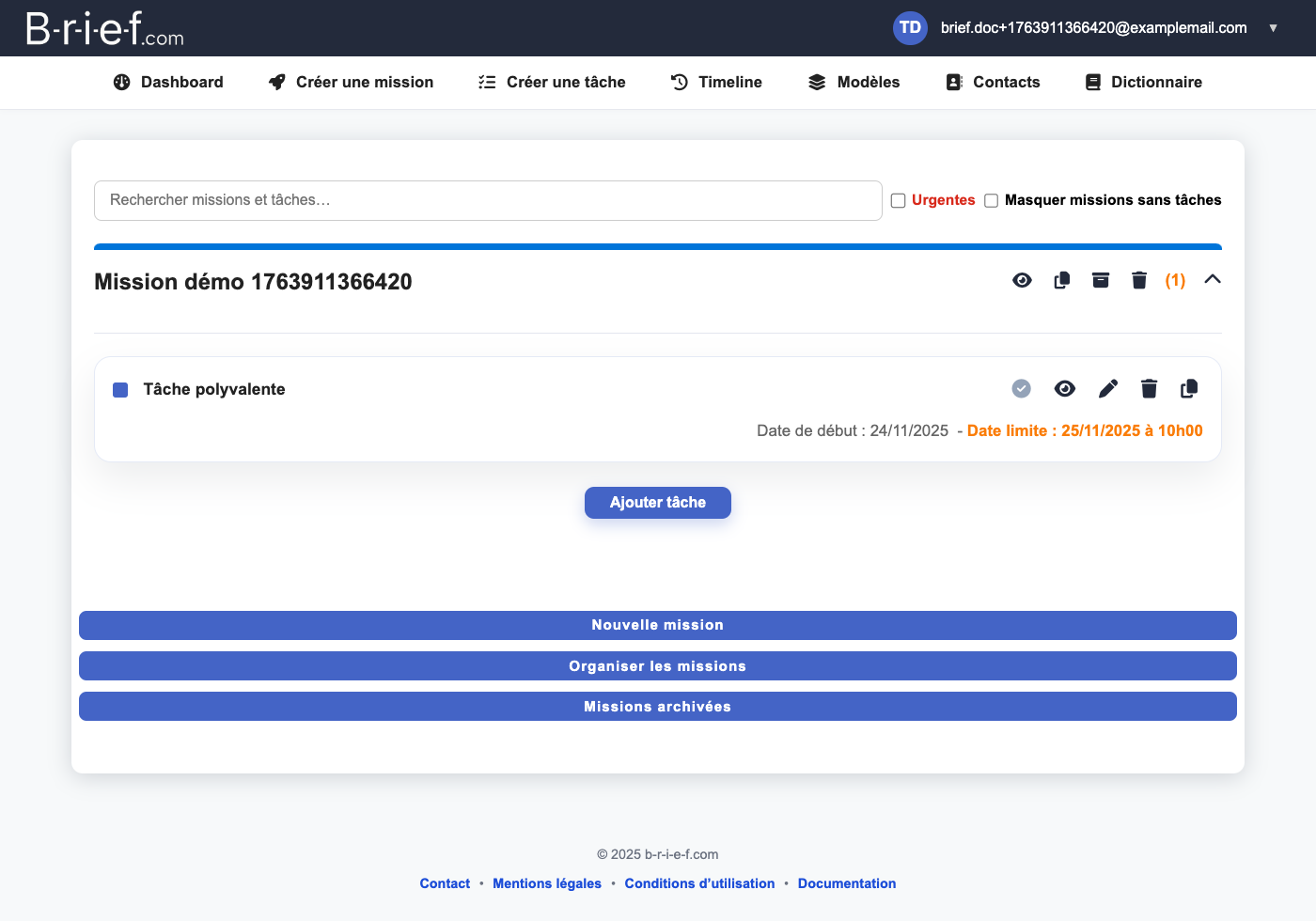Click the Ajouter tâche button
The height and width of the screenshot is (921, 1316).
[658, 503]
